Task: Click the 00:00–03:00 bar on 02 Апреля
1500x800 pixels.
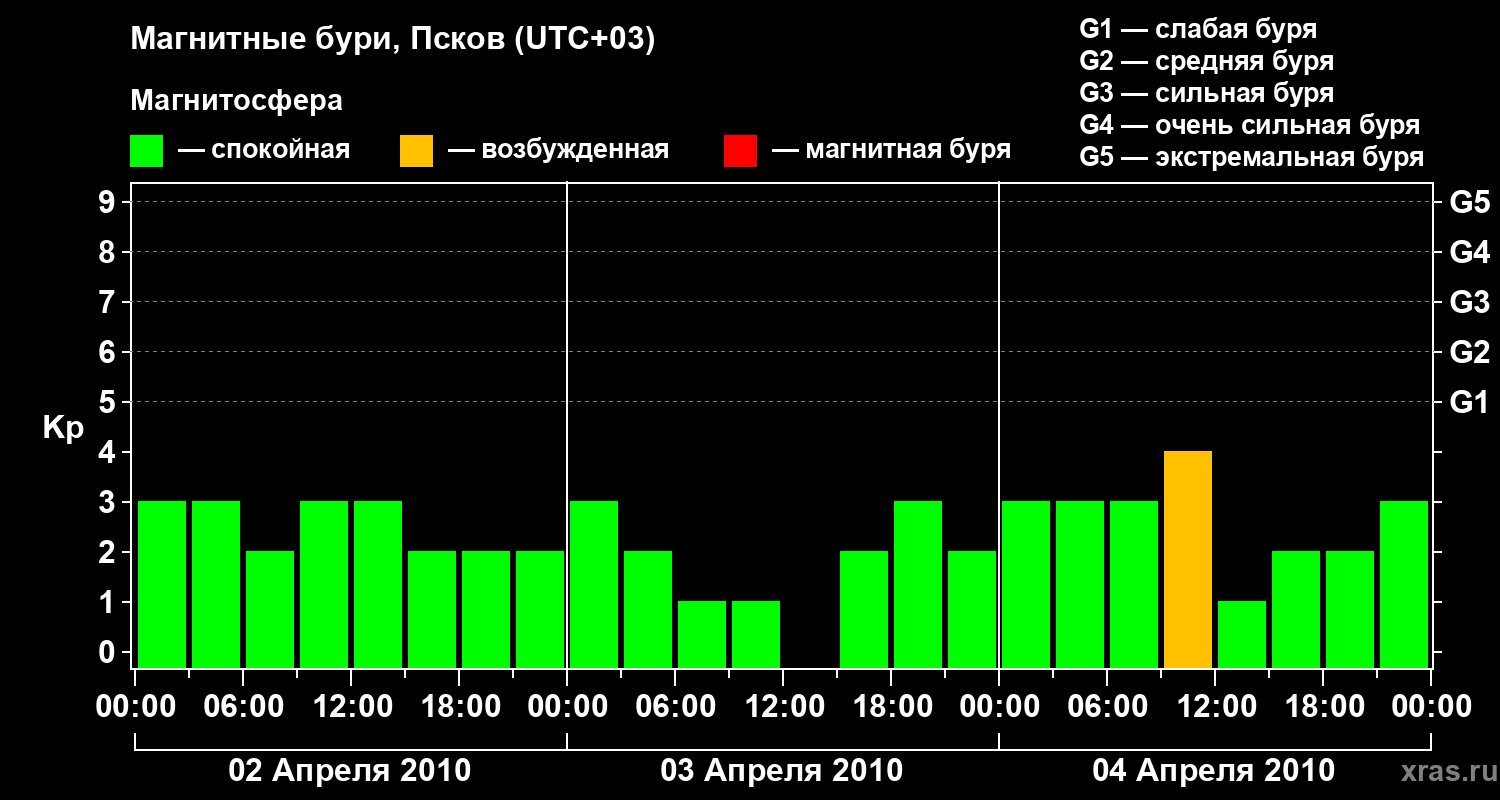Action: 162,585
